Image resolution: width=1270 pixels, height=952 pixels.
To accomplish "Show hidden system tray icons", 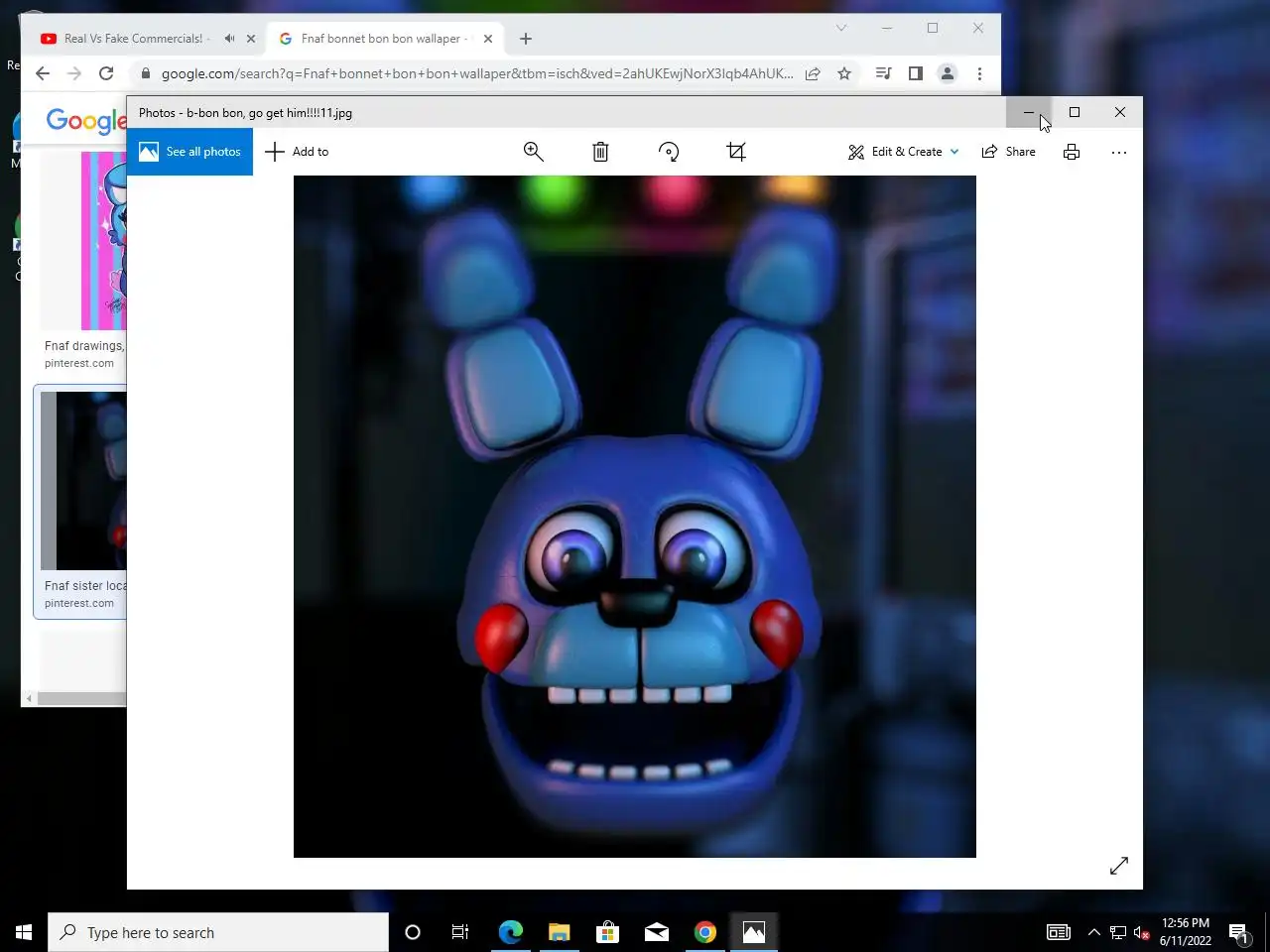I will (x=1093, y=932).
